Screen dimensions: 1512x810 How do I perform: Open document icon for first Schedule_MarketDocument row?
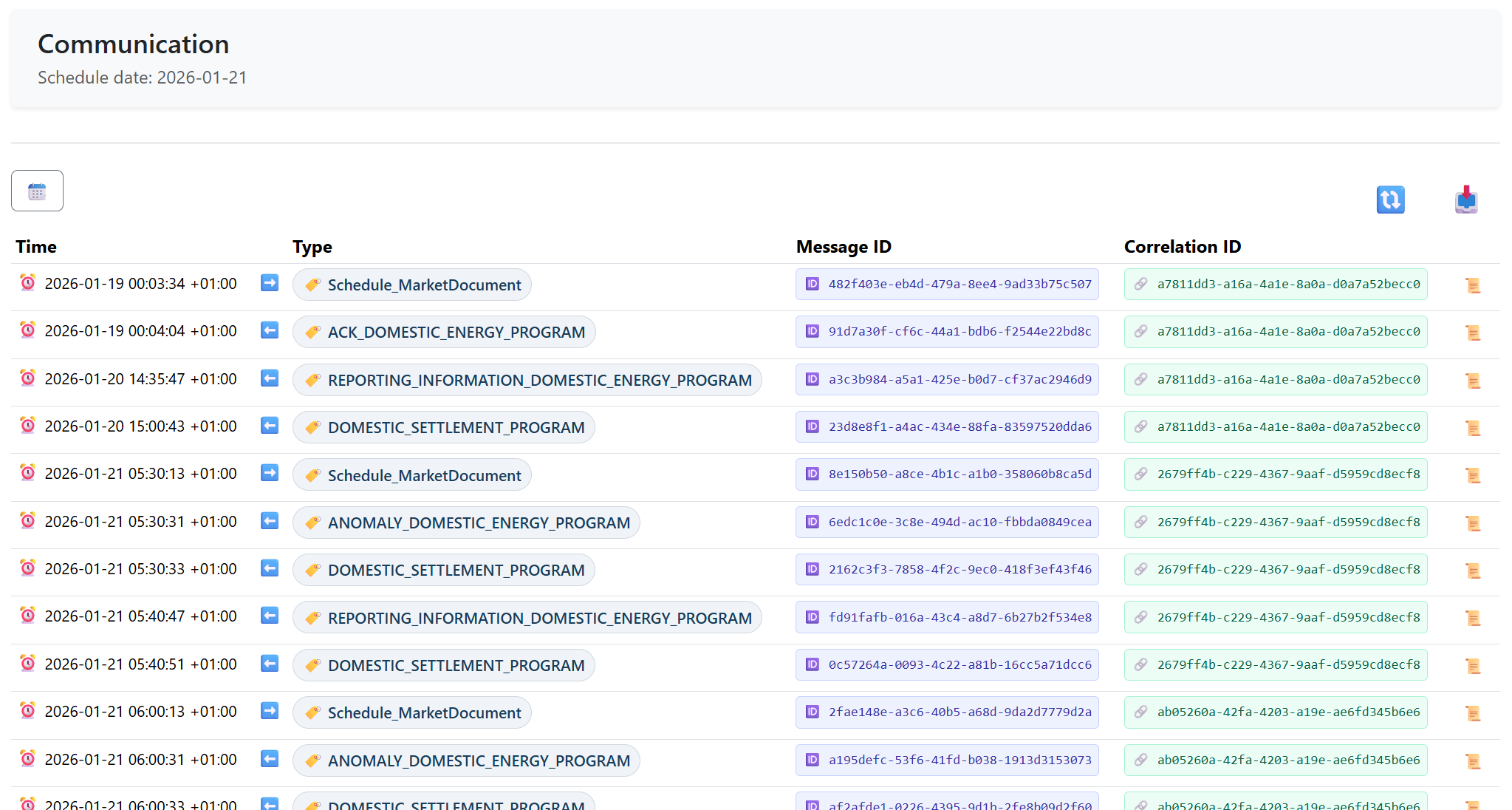[x=1472, y=285]
